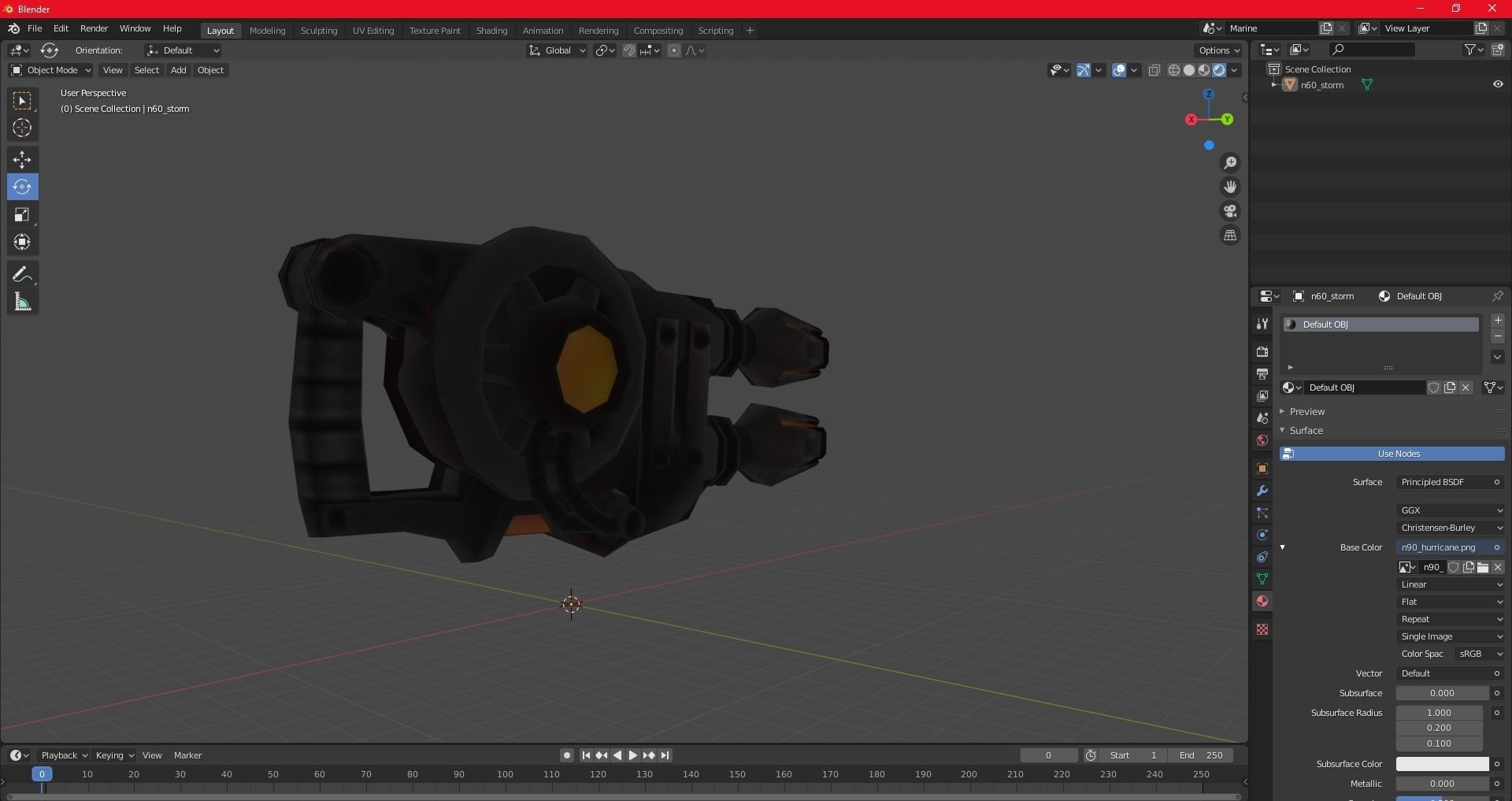
Task: Click the Subsurface Color swatch
Action: tap(1442, 764)
